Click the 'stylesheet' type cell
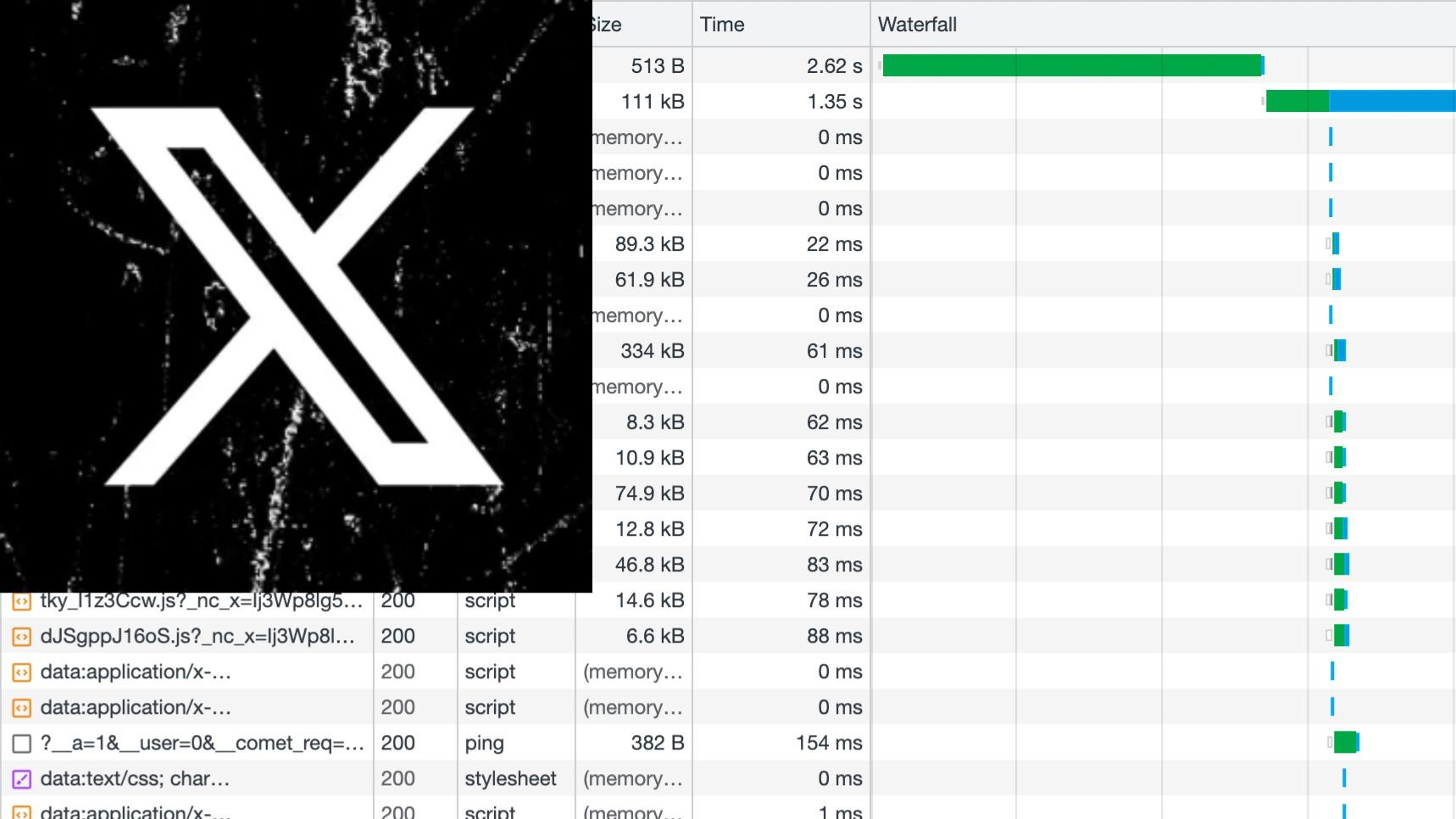The image size is (1456, 819). (x=510, y=779)
